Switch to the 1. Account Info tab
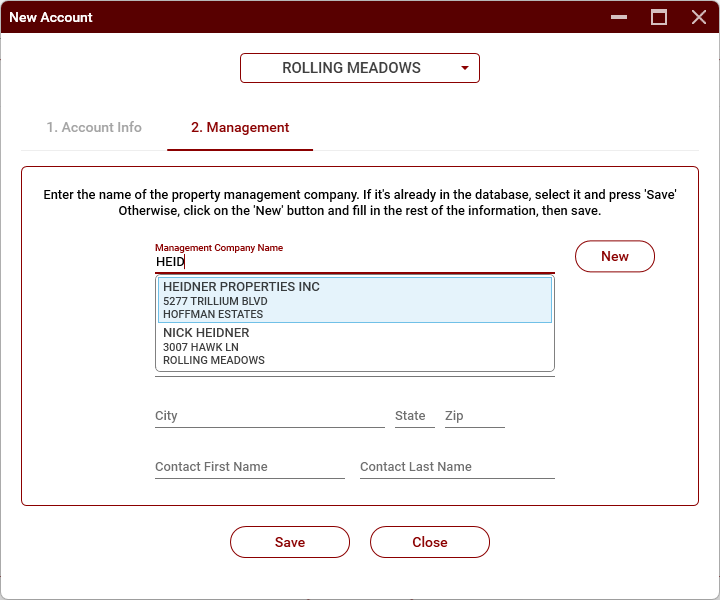The width and height of the screenshot is (720, 600). (94, 128)
